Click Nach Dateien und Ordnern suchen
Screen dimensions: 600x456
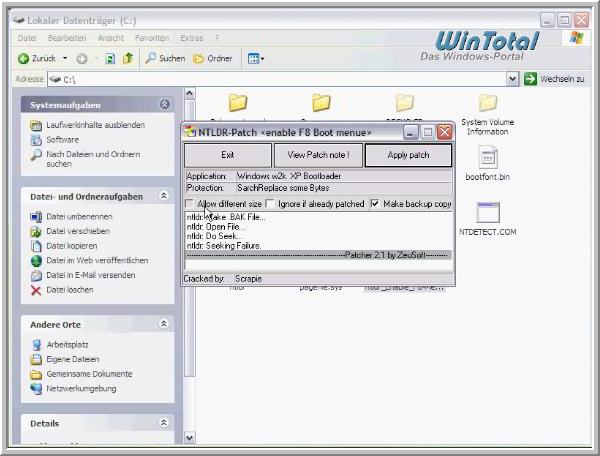(93, 159)
